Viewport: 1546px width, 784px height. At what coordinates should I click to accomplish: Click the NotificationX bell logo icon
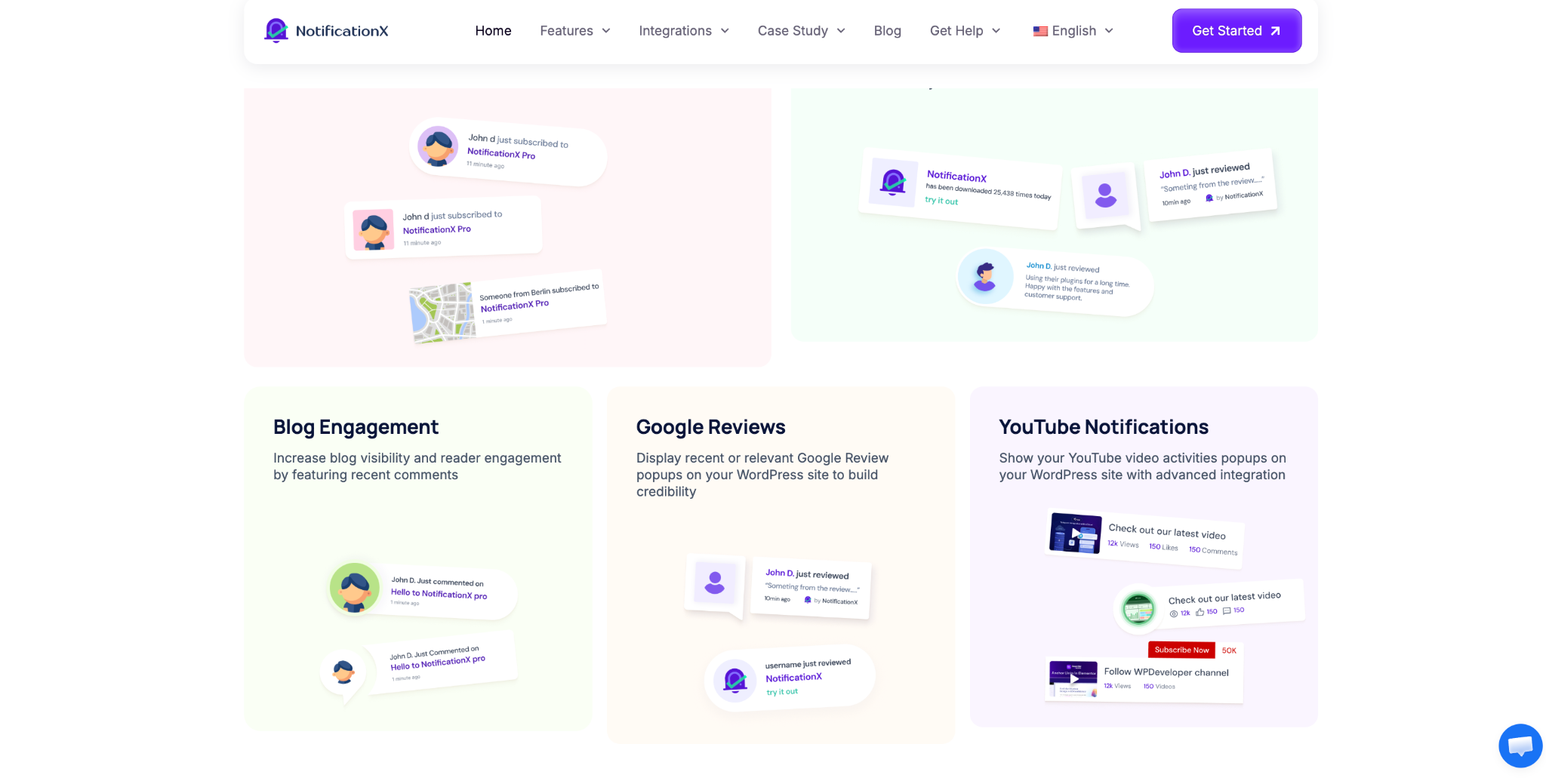coord(276,30)
